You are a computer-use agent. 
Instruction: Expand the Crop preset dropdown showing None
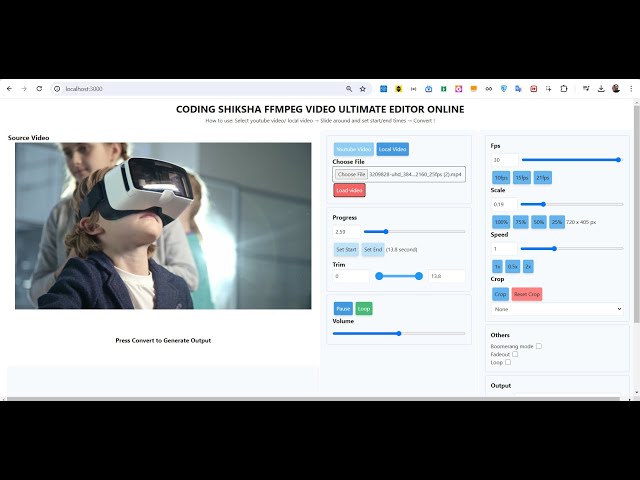[557, 309]
